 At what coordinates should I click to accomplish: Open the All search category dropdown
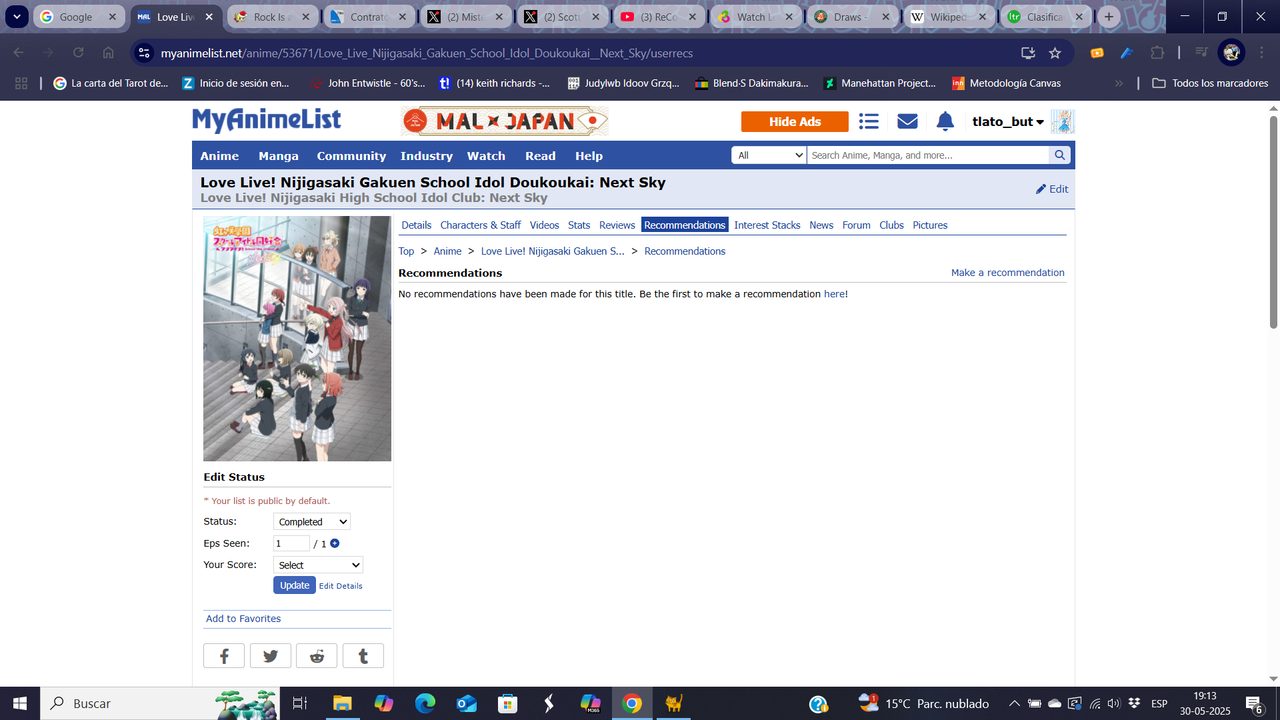coord(768,155)
